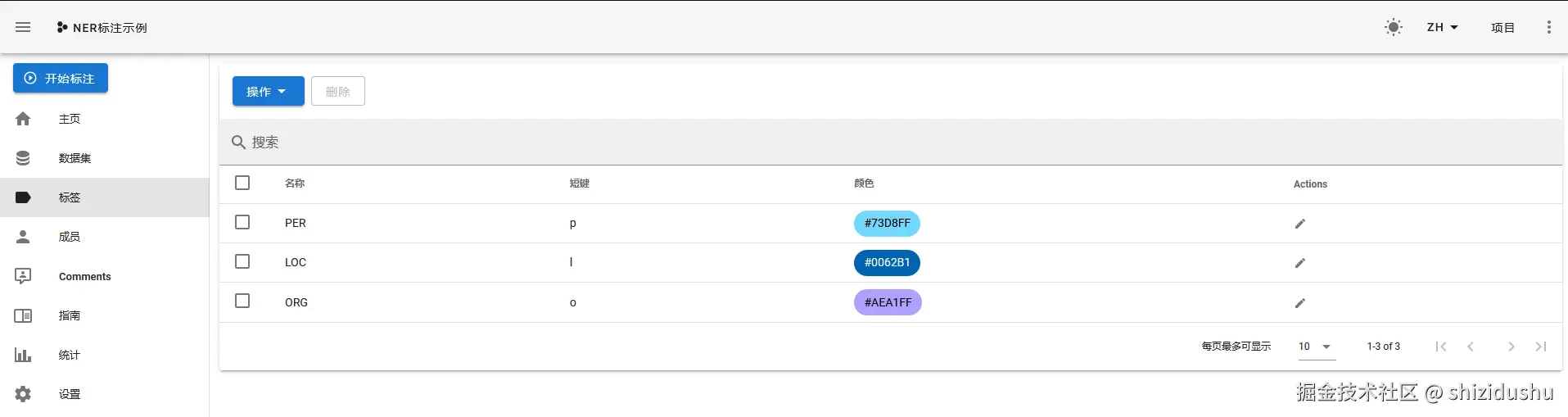
Task: Click the pencil edit icon for PER
Action: (1299, 224)
